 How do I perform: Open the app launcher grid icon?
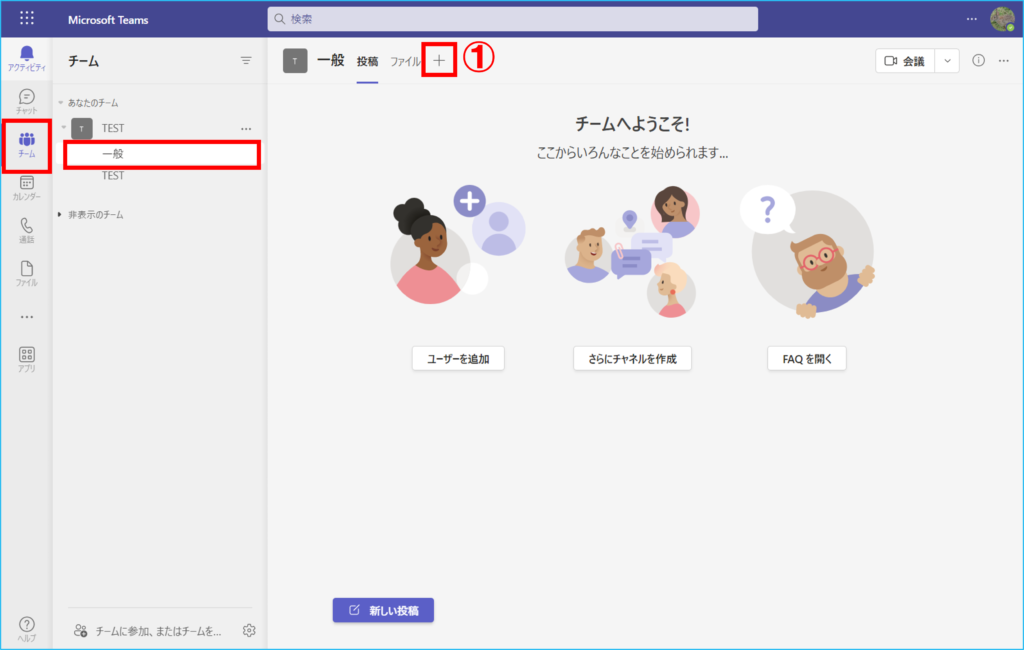[27, 19]
